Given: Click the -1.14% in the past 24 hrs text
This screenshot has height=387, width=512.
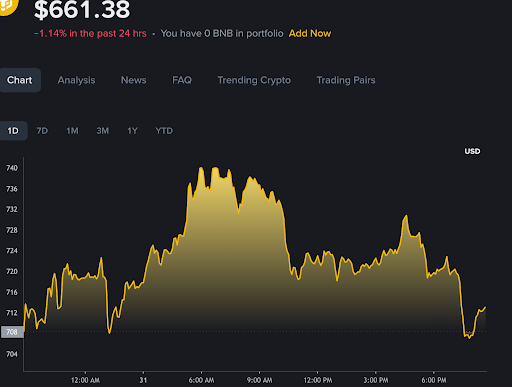Looking at the screenshot, I should 90,33.
